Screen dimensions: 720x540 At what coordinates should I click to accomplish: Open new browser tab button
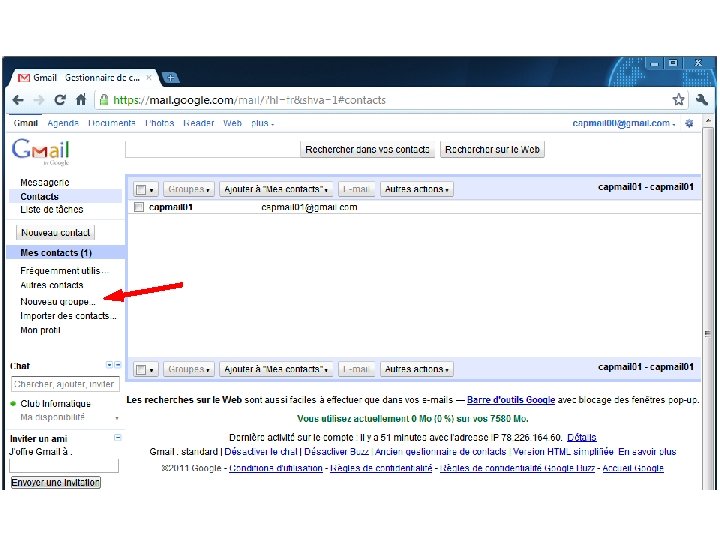170,78
